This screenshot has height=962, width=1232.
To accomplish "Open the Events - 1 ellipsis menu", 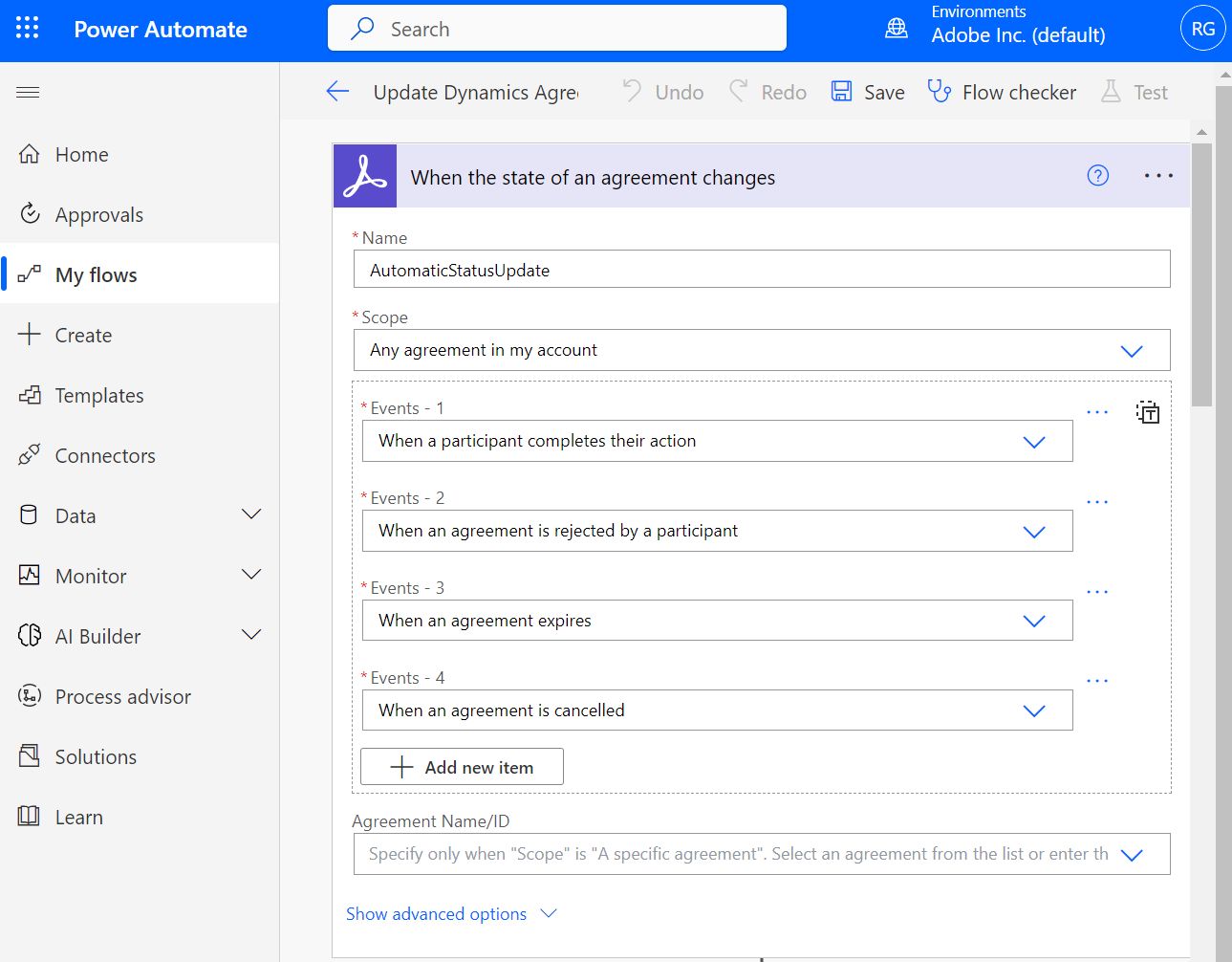I will [1097, 412].
